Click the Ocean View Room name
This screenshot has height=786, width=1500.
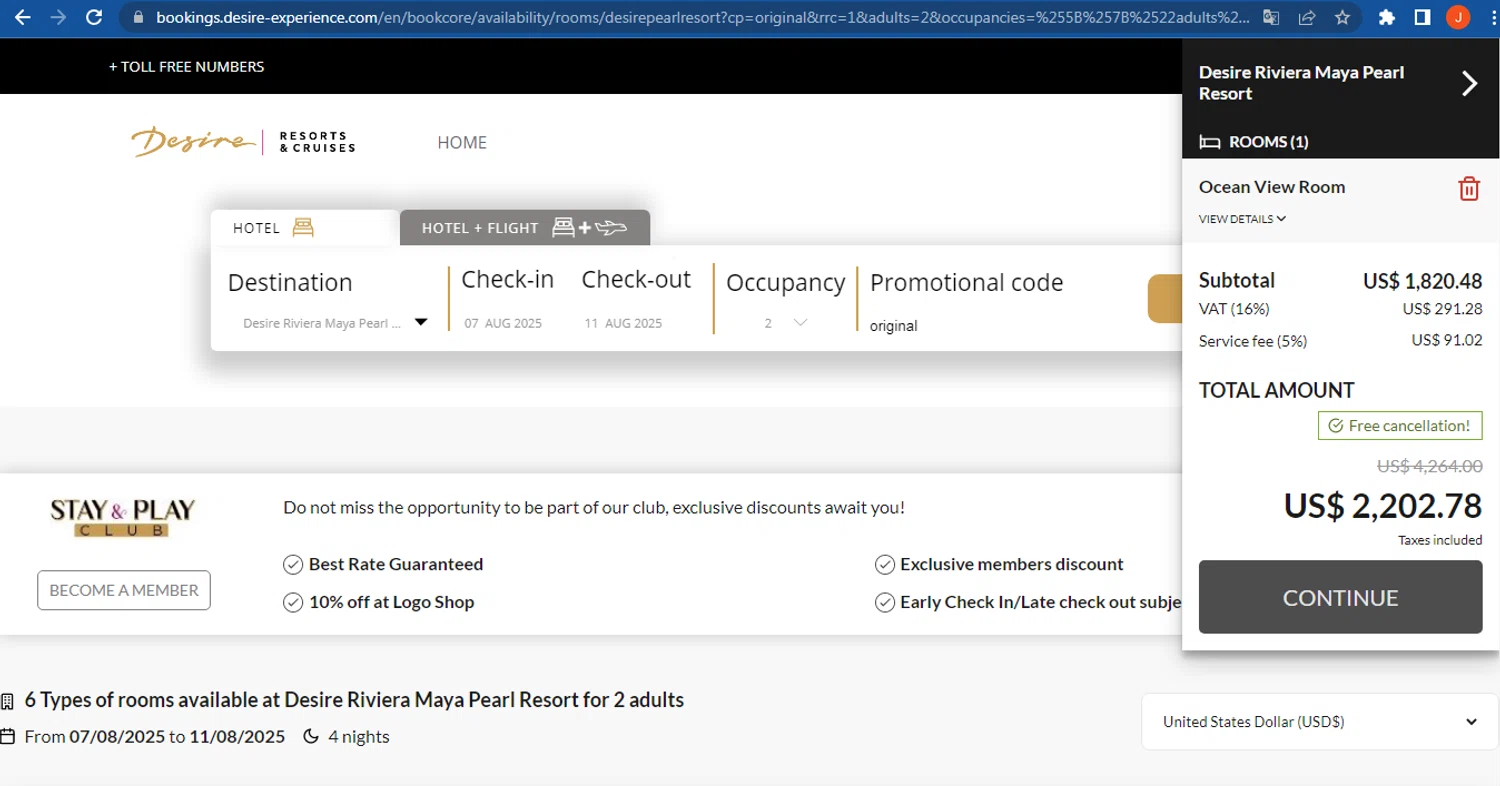coord(1272,187)
